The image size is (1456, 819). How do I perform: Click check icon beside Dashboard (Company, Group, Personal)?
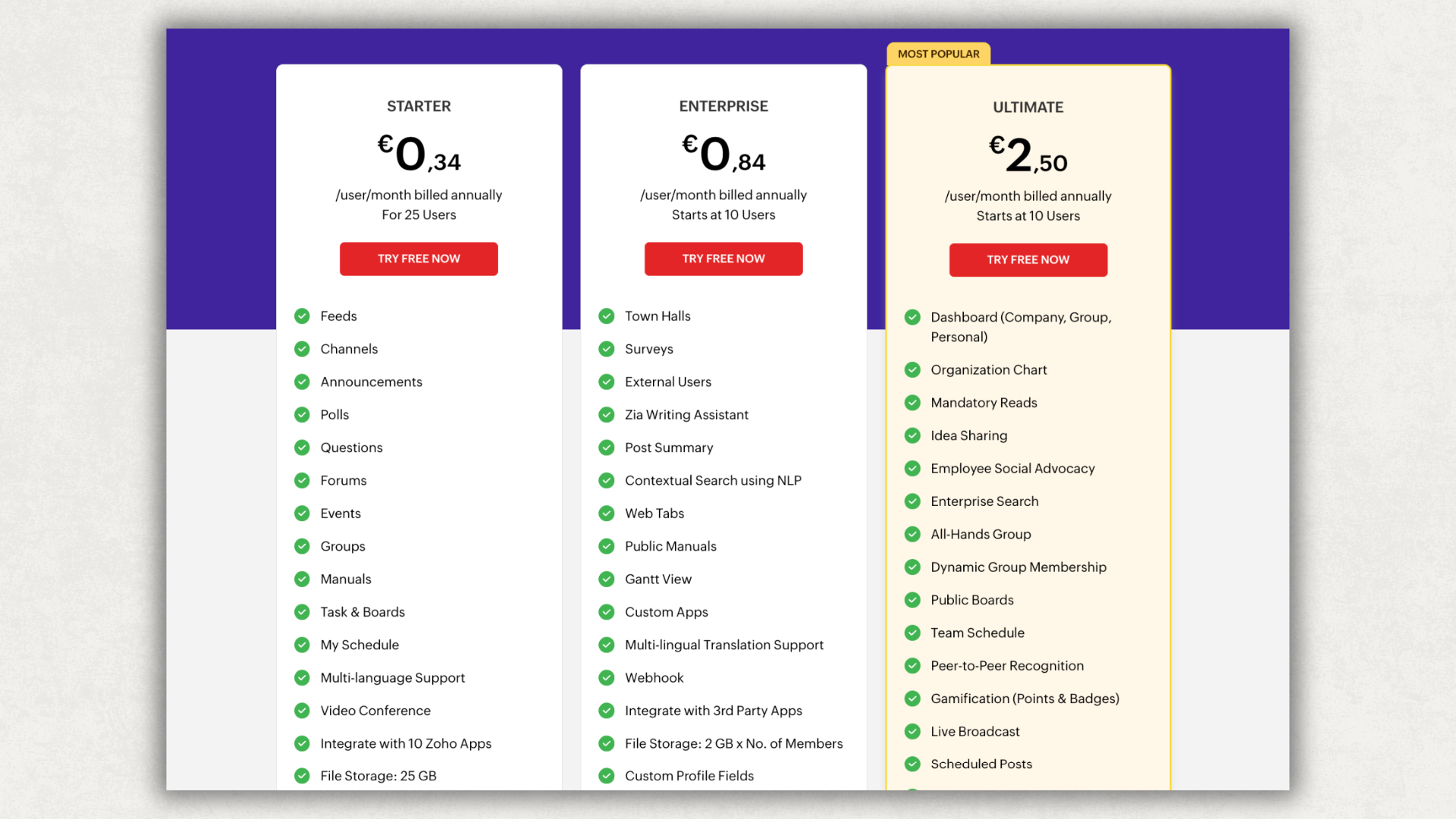(913, 317)
